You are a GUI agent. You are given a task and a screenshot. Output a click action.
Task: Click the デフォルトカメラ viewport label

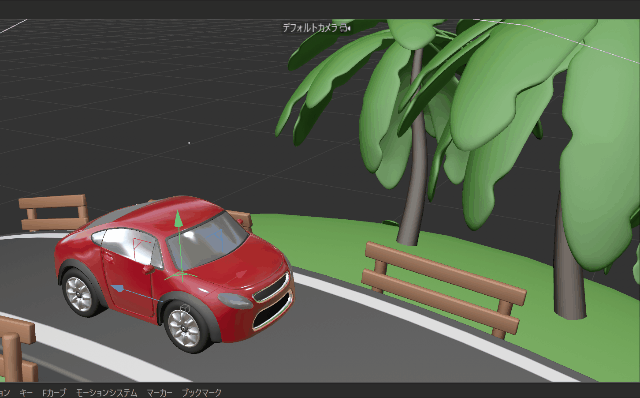point(310,28)
